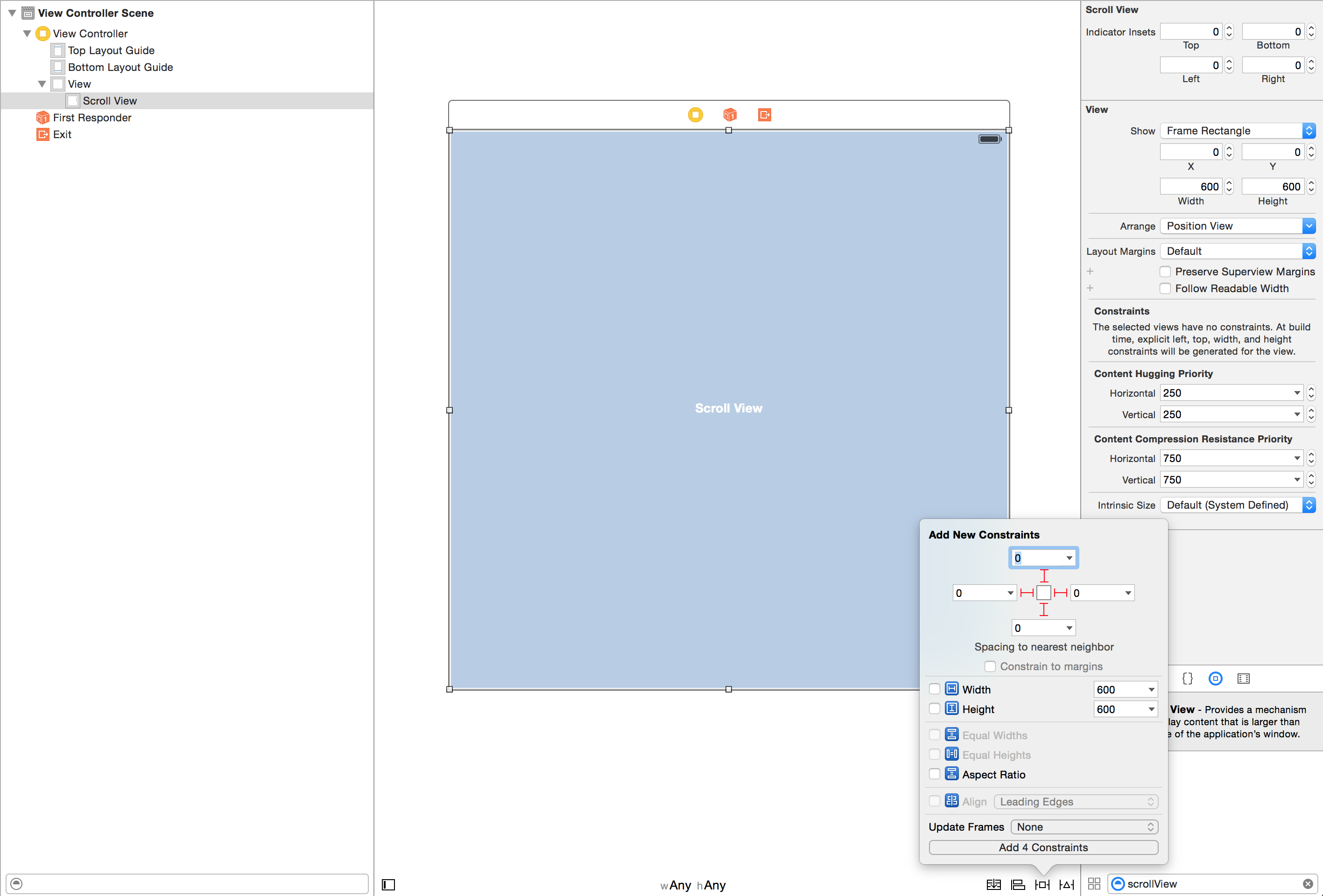Enable Constrain to margins

coord(990,666)
